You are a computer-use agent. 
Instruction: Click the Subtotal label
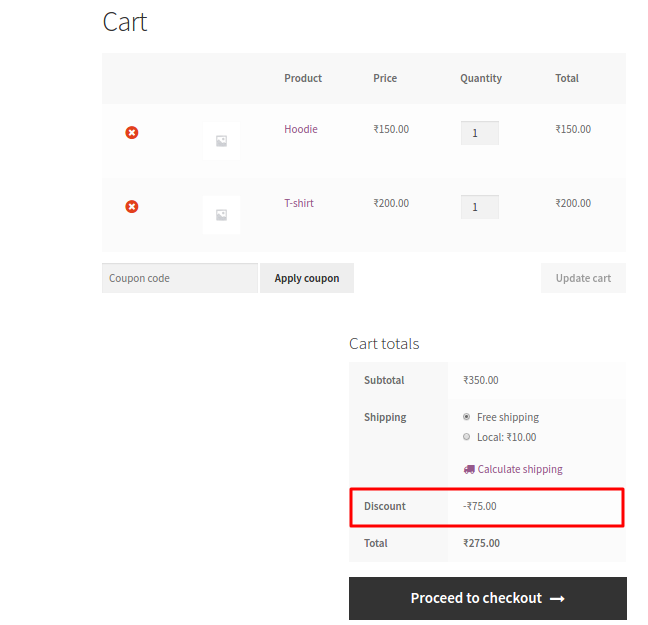(x=384, y=380)
